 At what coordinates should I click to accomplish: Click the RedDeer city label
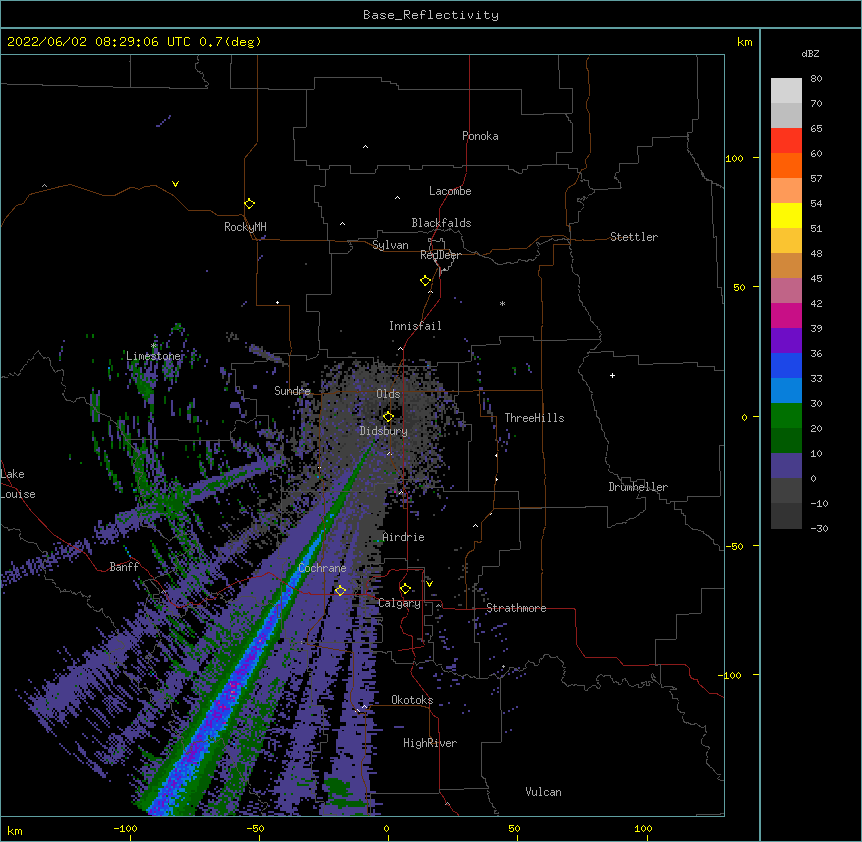[x=440, y=255]
